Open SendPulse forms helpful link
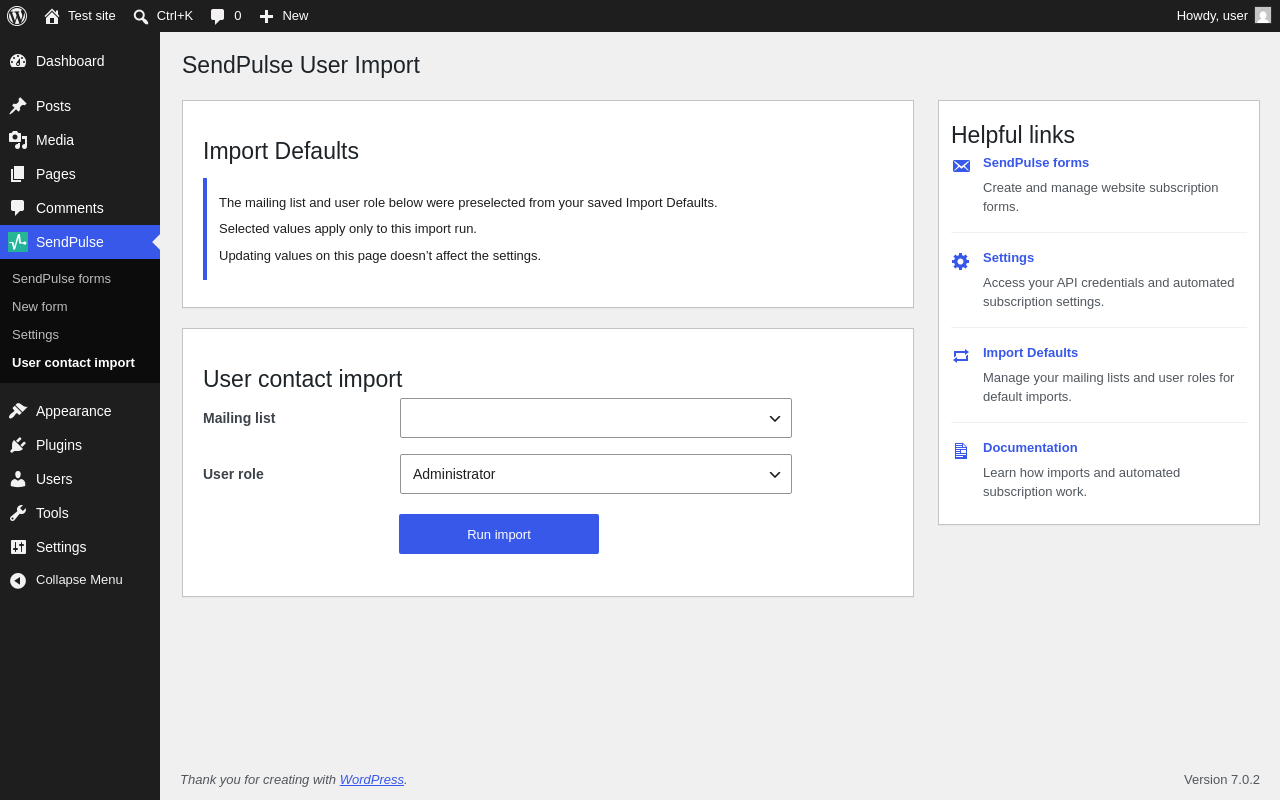 [x=1036, y=162]
